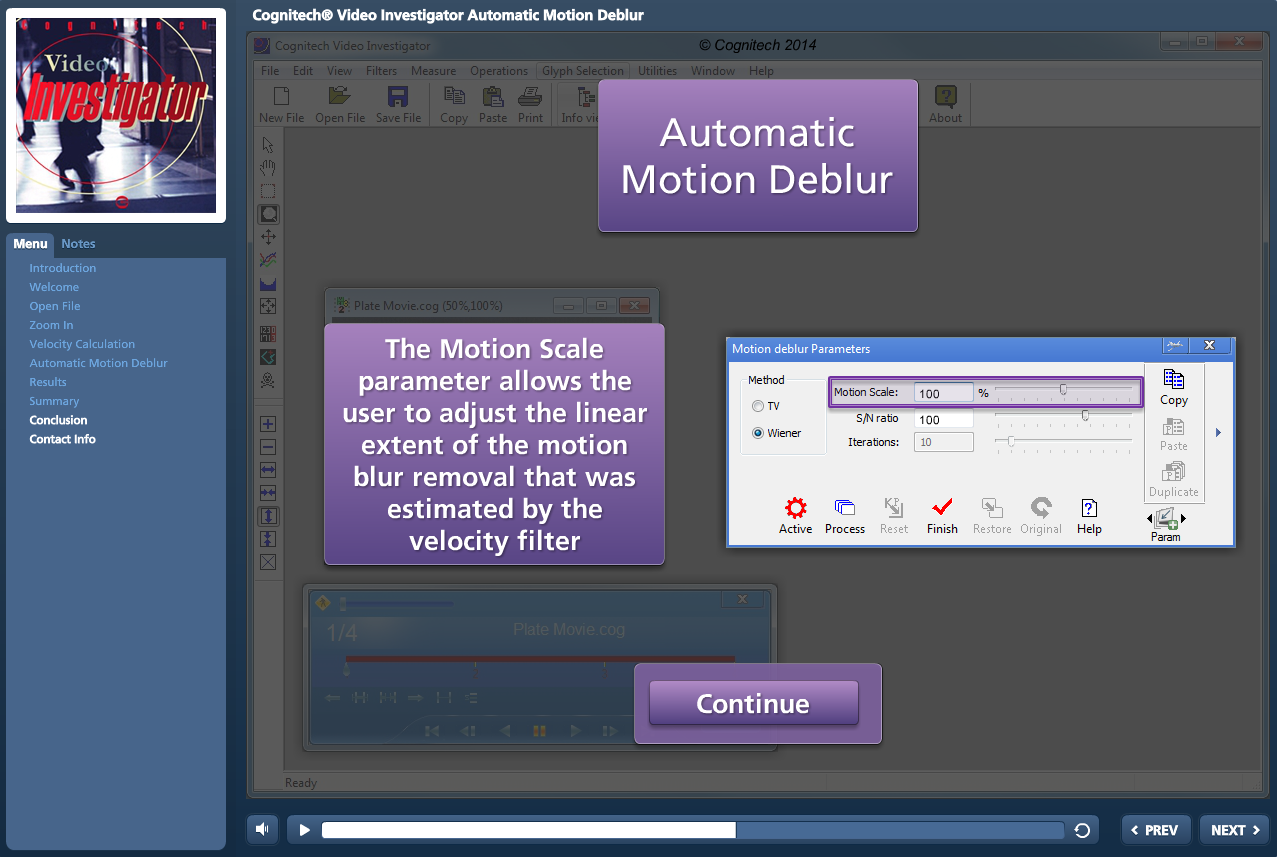Click the plus zoom-in toolbar button
The width and height of the screenshot is (1277, 857).
point(268,424)
